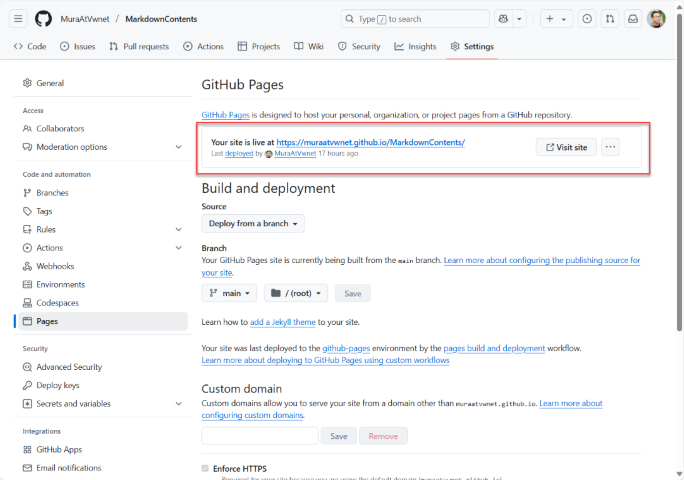Open Webhooks settings

[x=103, y=266]
